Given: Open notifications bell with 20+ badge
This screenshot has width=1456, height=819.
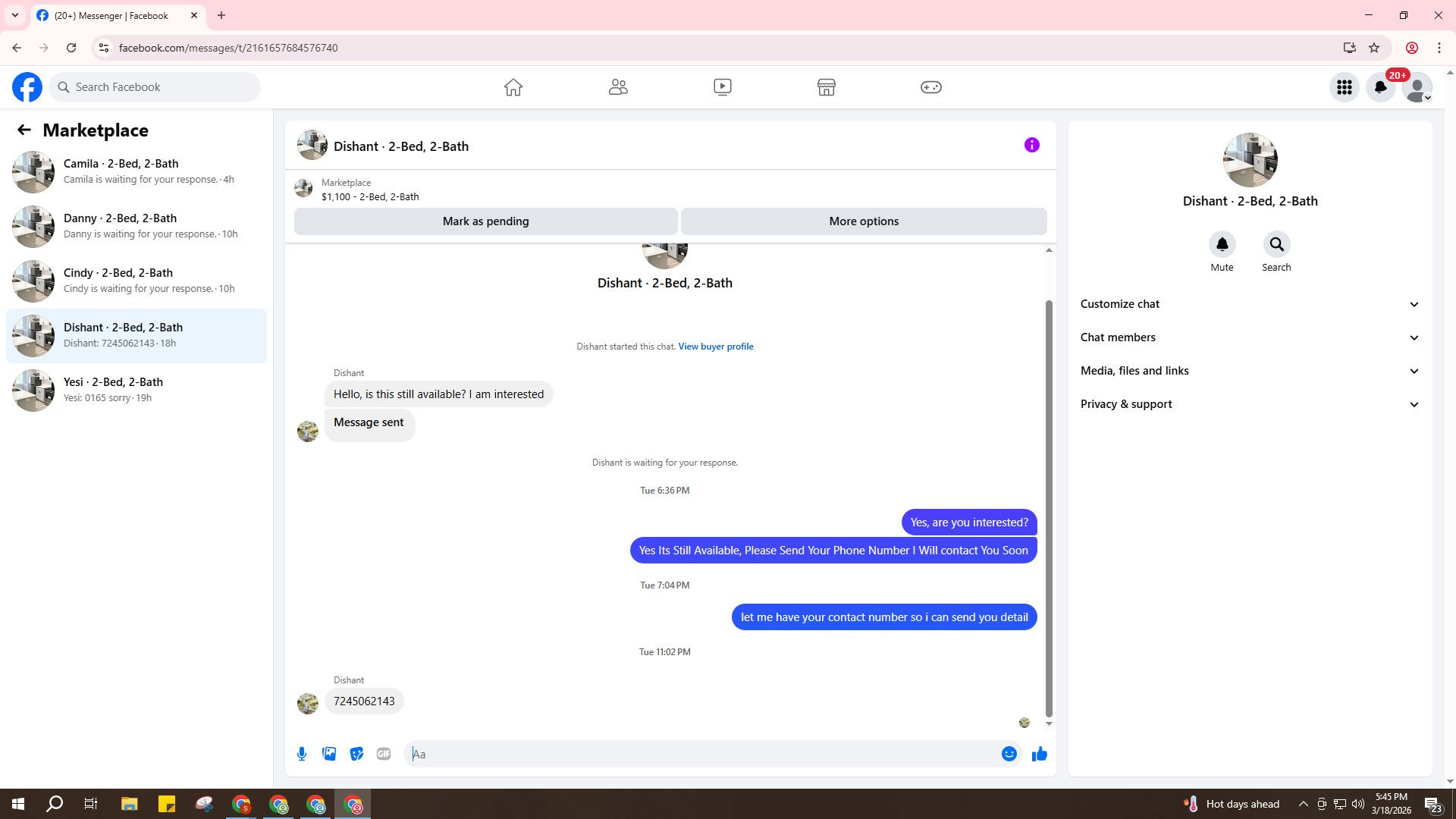Looking at the screenshot, I should tap(1381, 87).
